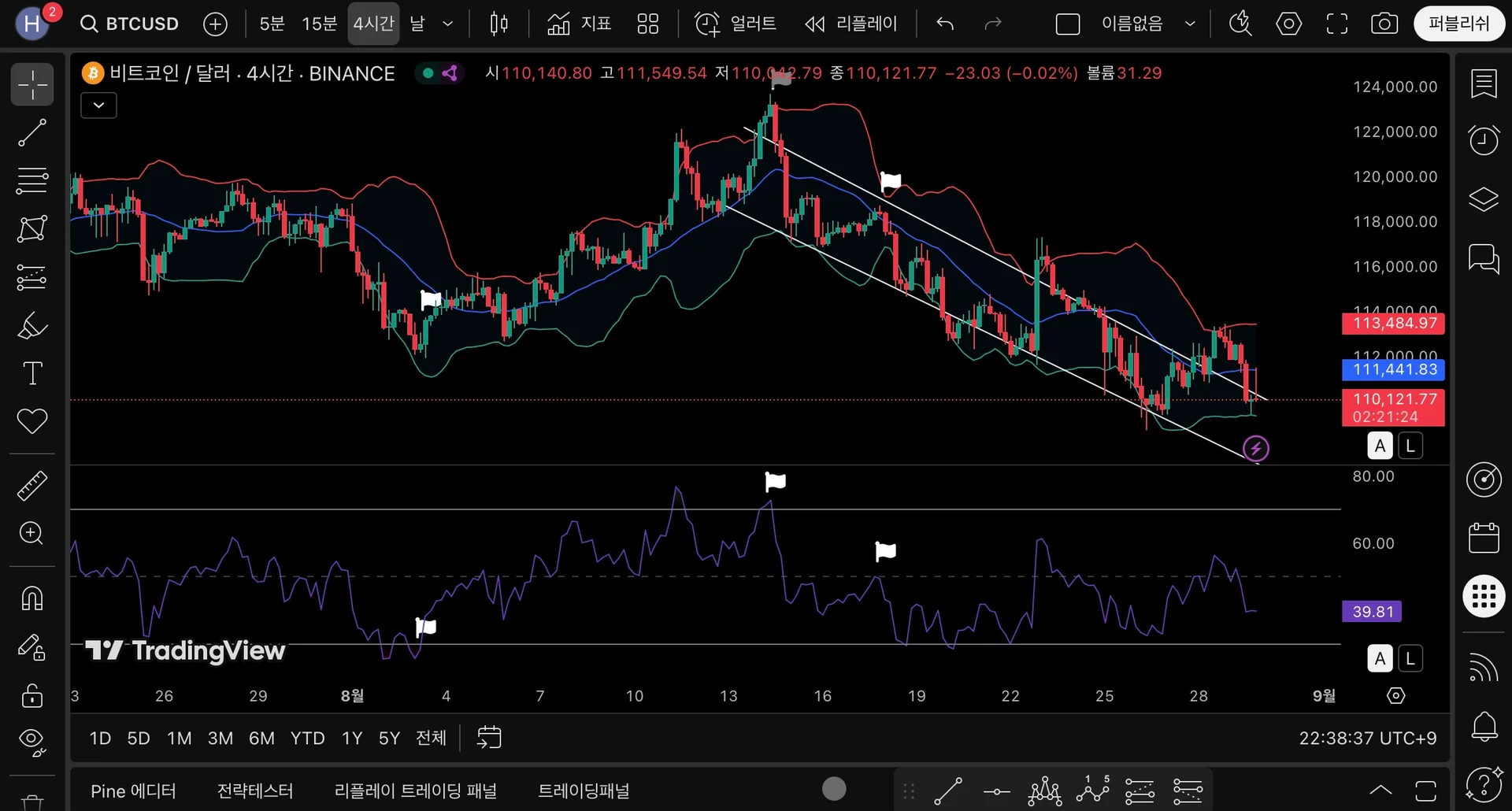
Task: Collapse the indicator legend chevron
Action: [98, 105]
